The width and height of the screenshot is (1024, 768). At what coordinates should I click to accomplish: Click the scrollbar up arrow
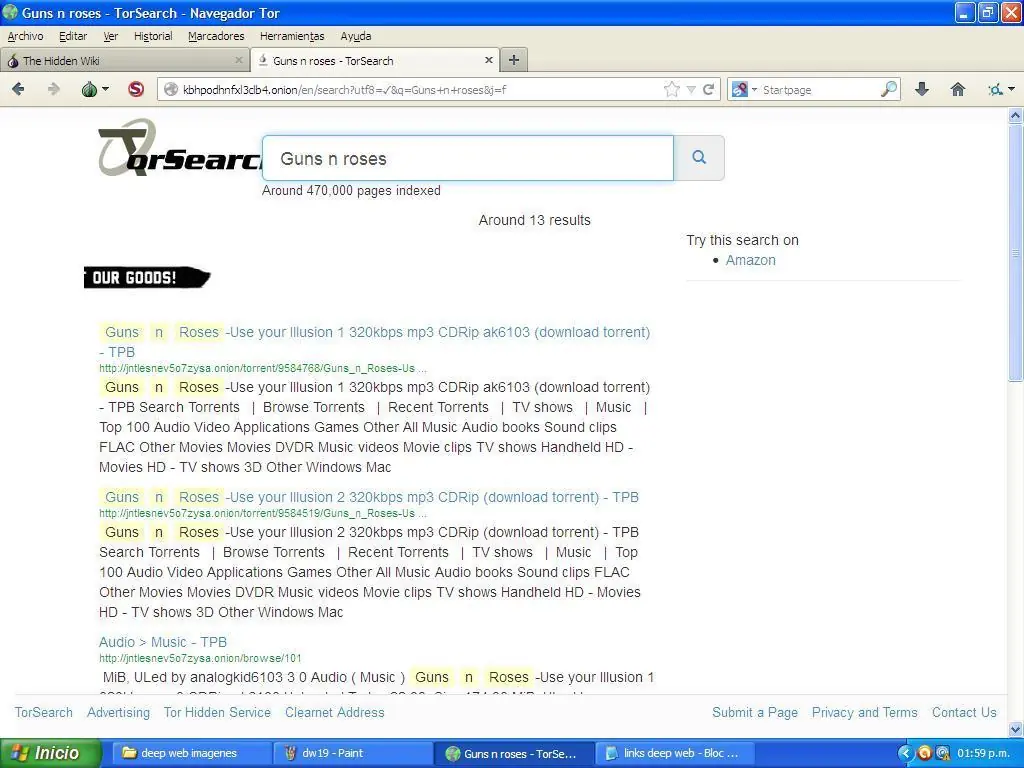1016,116
